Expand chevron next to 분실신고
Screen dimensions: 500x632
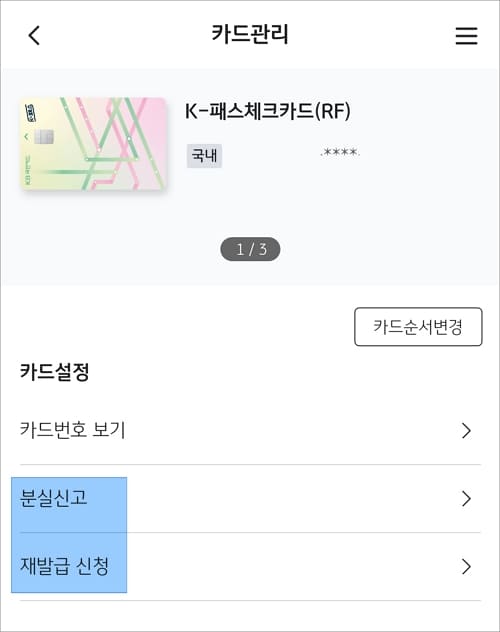[467, 499]
